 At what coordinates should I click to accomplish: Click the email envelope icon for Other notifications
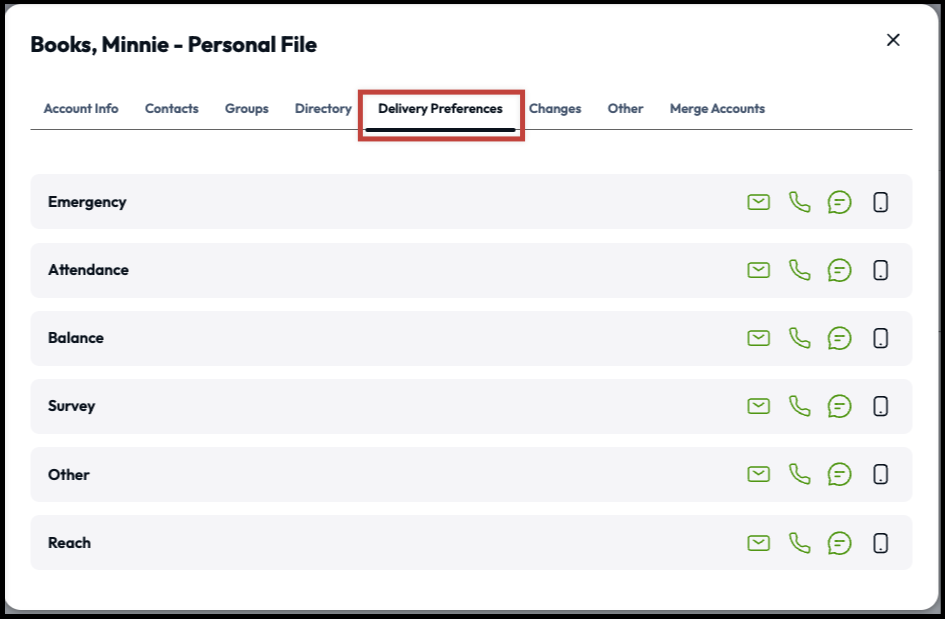[x=759, y=474]
